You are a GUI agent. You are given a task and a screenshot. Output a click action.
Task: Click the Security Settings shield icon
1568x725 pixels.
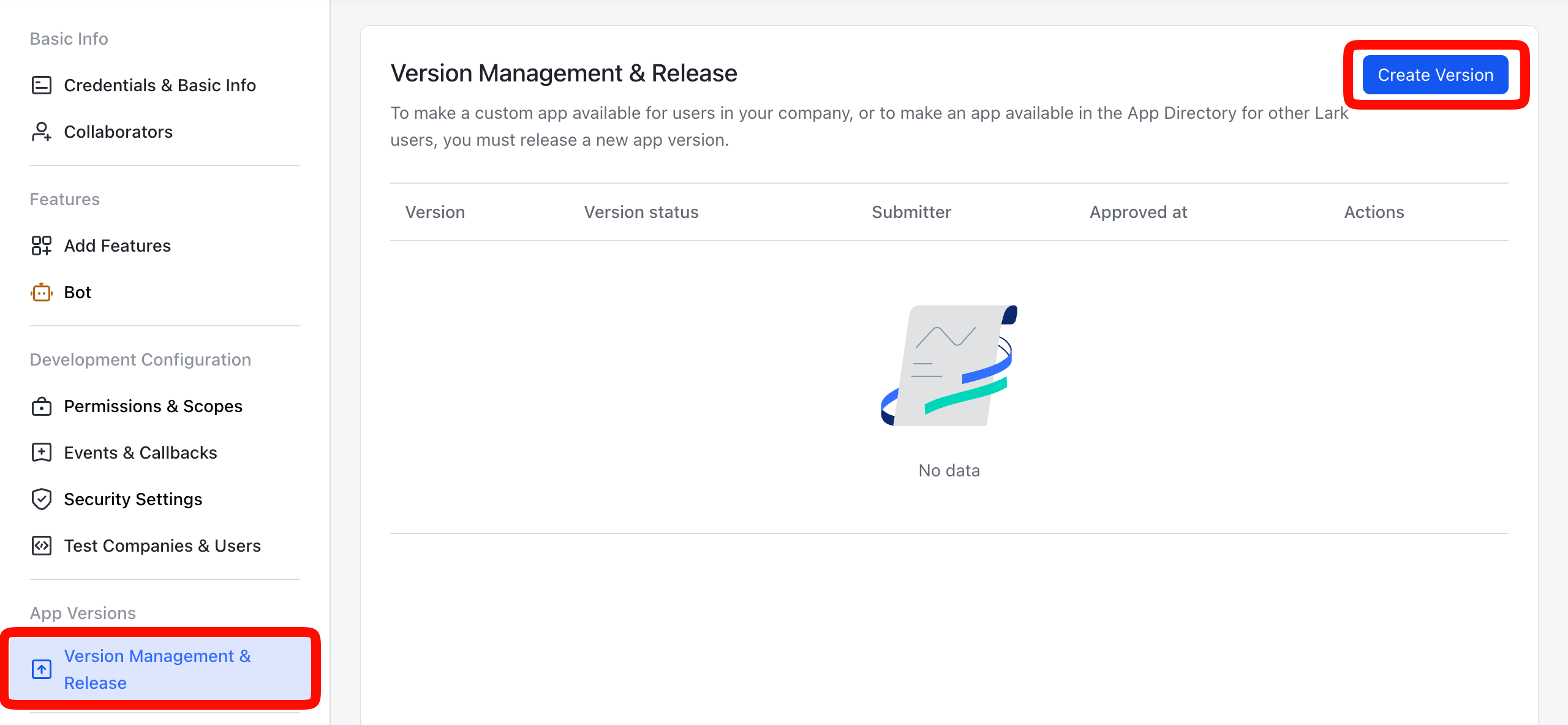41,499
